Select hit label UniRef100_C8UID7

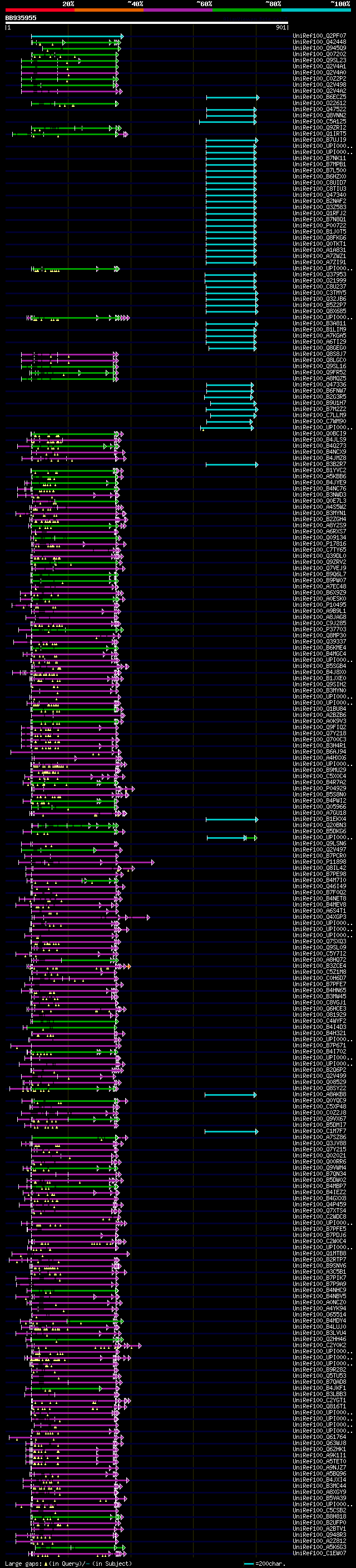tap(319, 182)
